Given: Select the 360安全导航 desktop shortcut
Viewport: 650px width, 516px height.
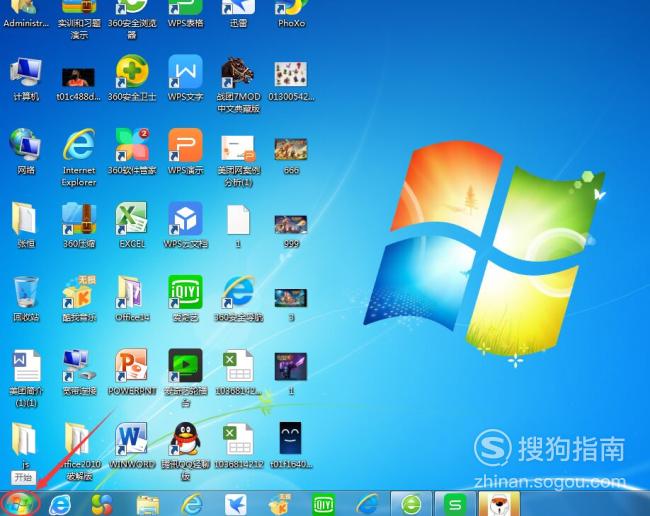Looking at the screenshot, I should click(x=238, y=298).
